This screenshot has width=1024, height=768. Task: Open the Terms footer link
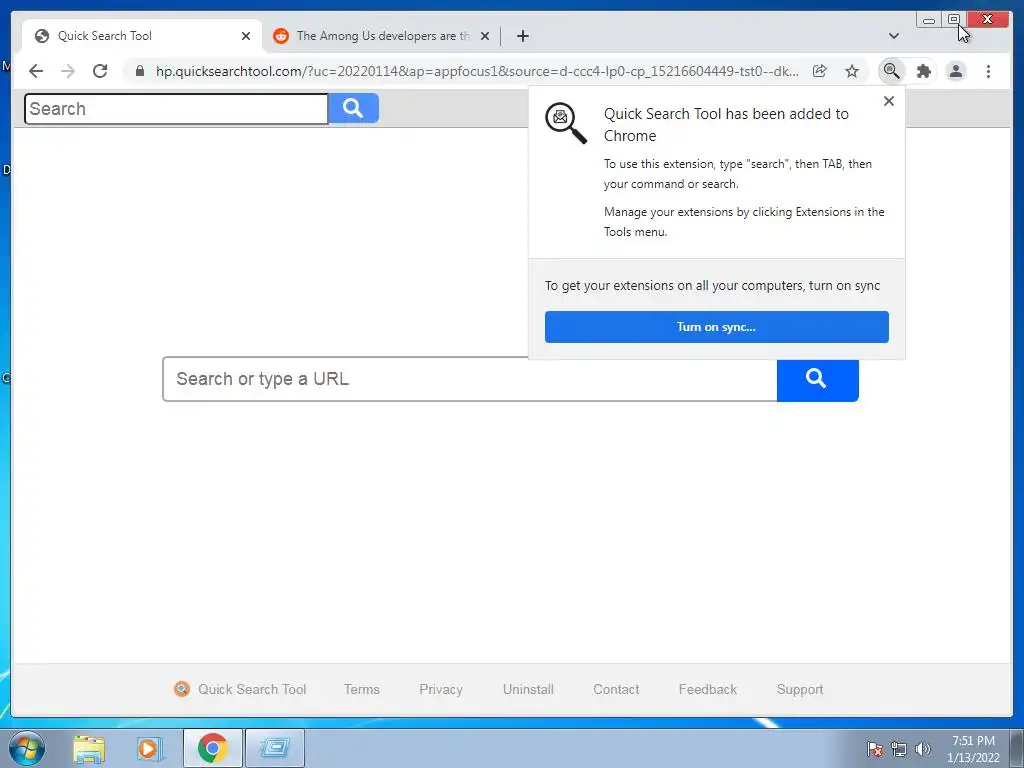pyautogui.click(x=362, y=689)
